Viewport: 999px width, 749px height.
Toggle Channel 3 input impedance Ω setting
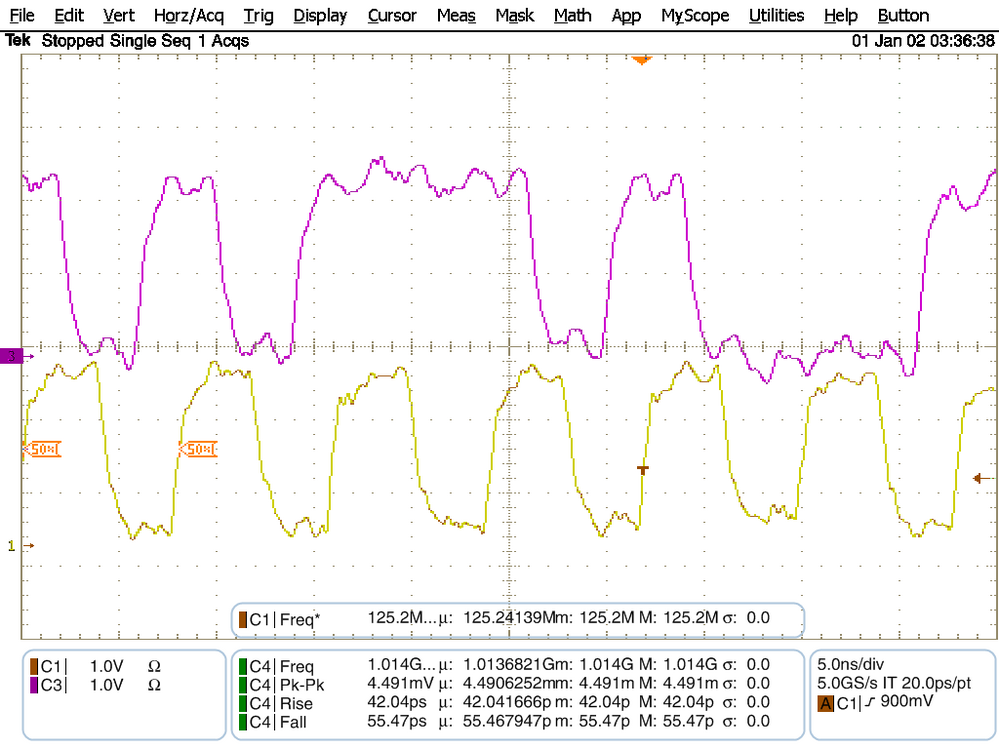(x=155, y=685)
